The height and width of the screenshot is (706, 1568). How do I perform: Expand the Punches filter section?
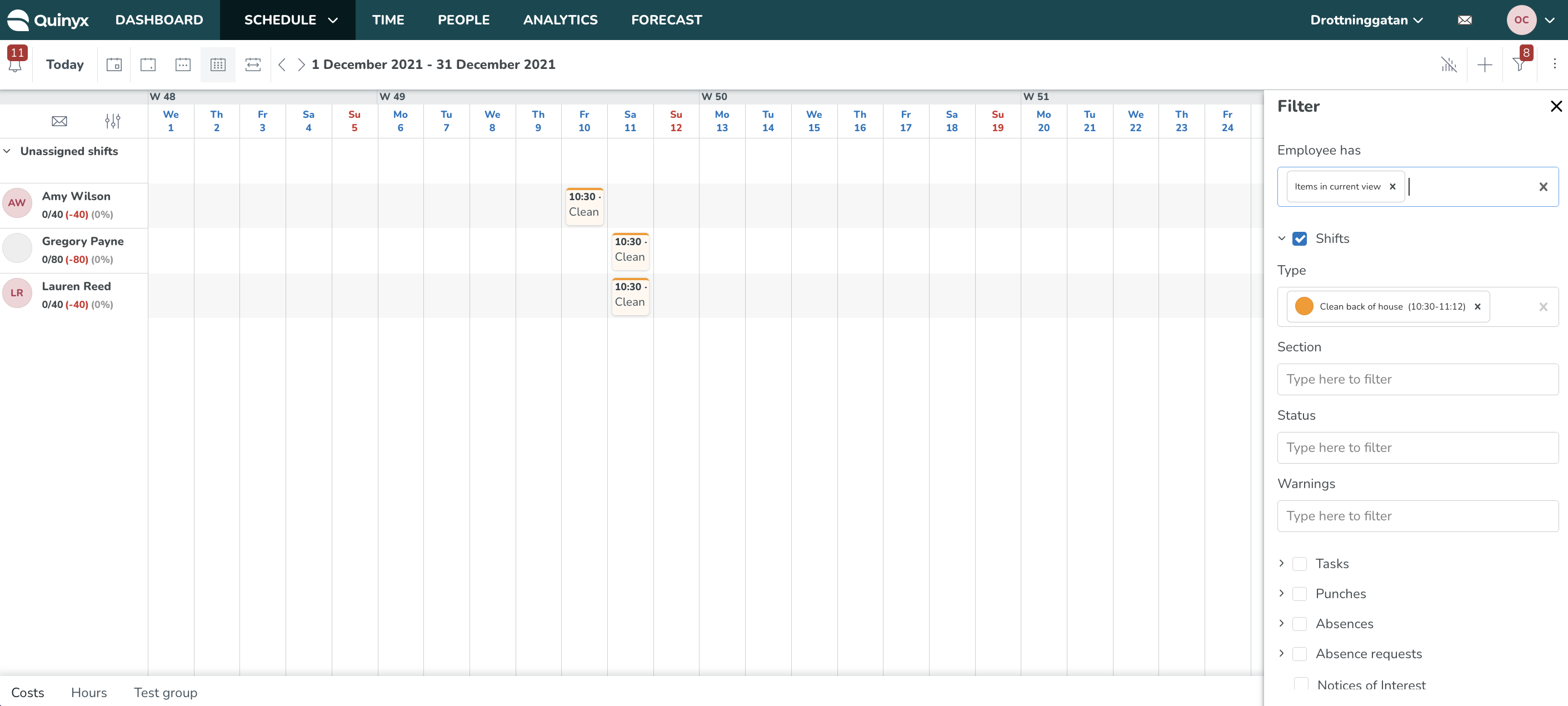point(1281,593)
